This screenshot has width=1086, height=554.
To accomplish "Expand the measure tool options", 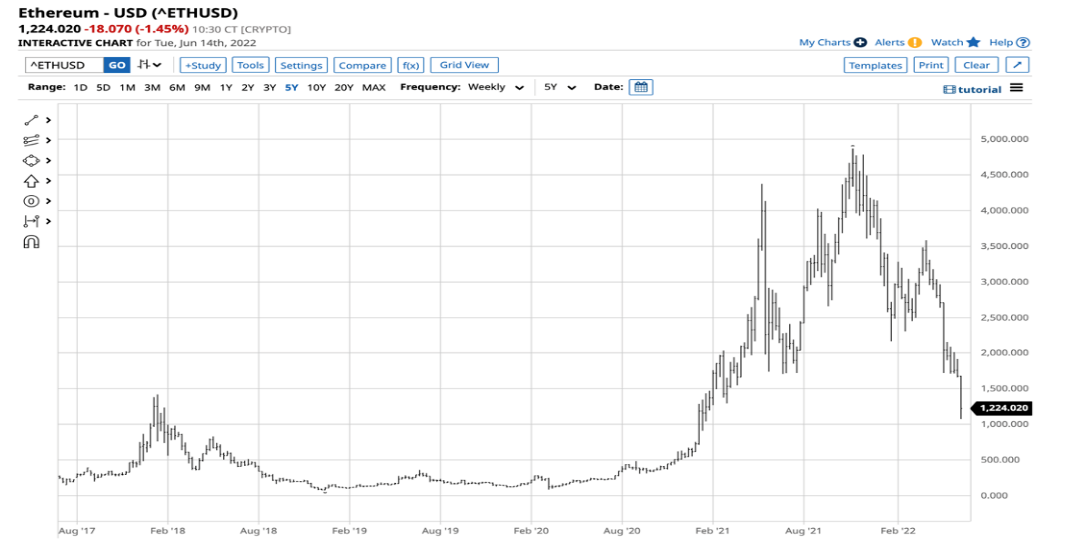I will [48, 222].
